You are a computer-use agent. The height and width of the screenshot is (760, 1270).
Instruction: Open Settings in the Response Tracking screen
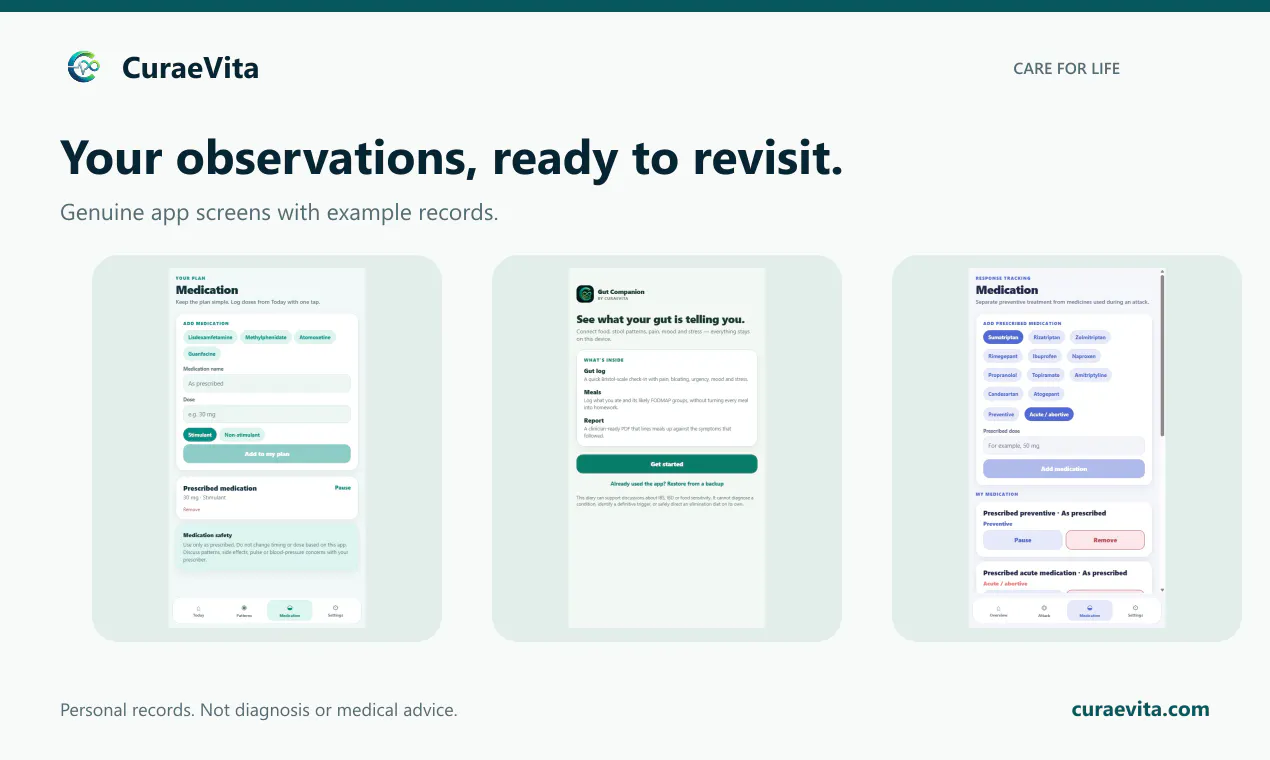[1135, 611]
